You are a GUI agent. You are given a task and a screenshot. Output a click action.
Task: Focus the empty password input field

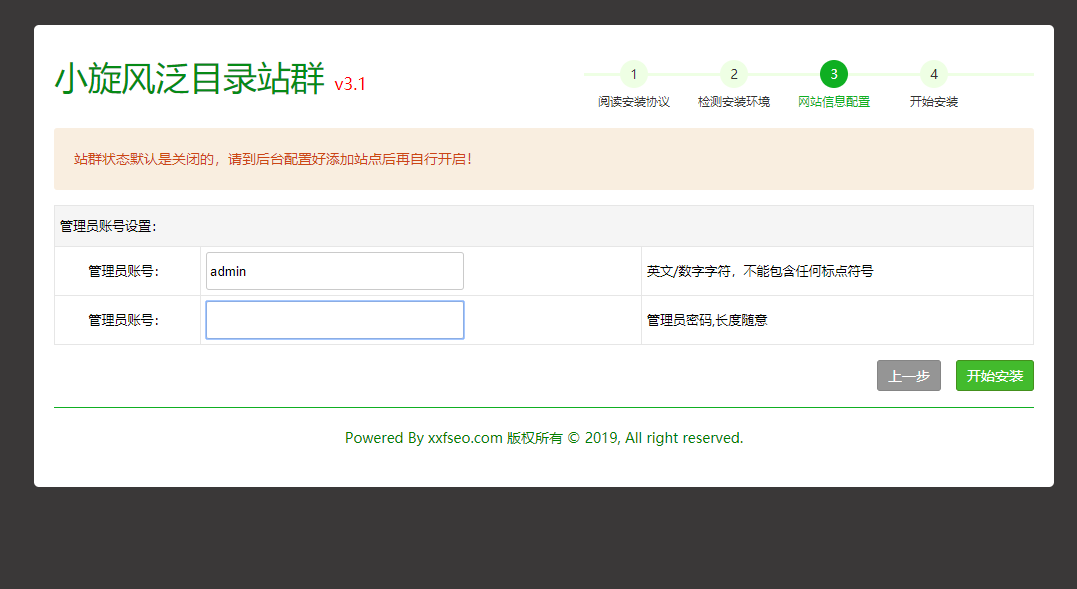(x=334, y=319)
